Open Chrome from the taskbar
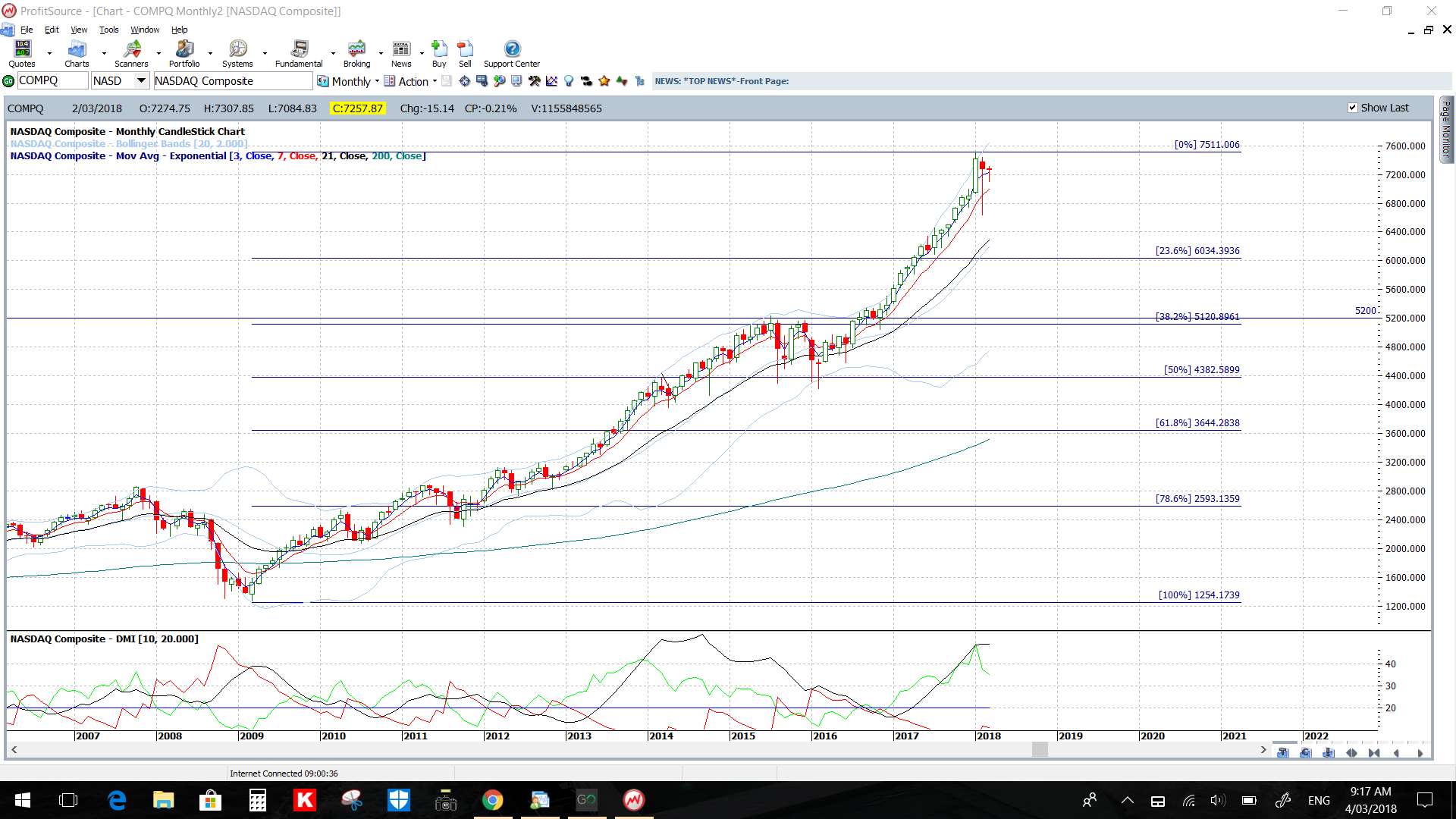The height and width of the screenshot is (819, 1456). click(493, 800)
